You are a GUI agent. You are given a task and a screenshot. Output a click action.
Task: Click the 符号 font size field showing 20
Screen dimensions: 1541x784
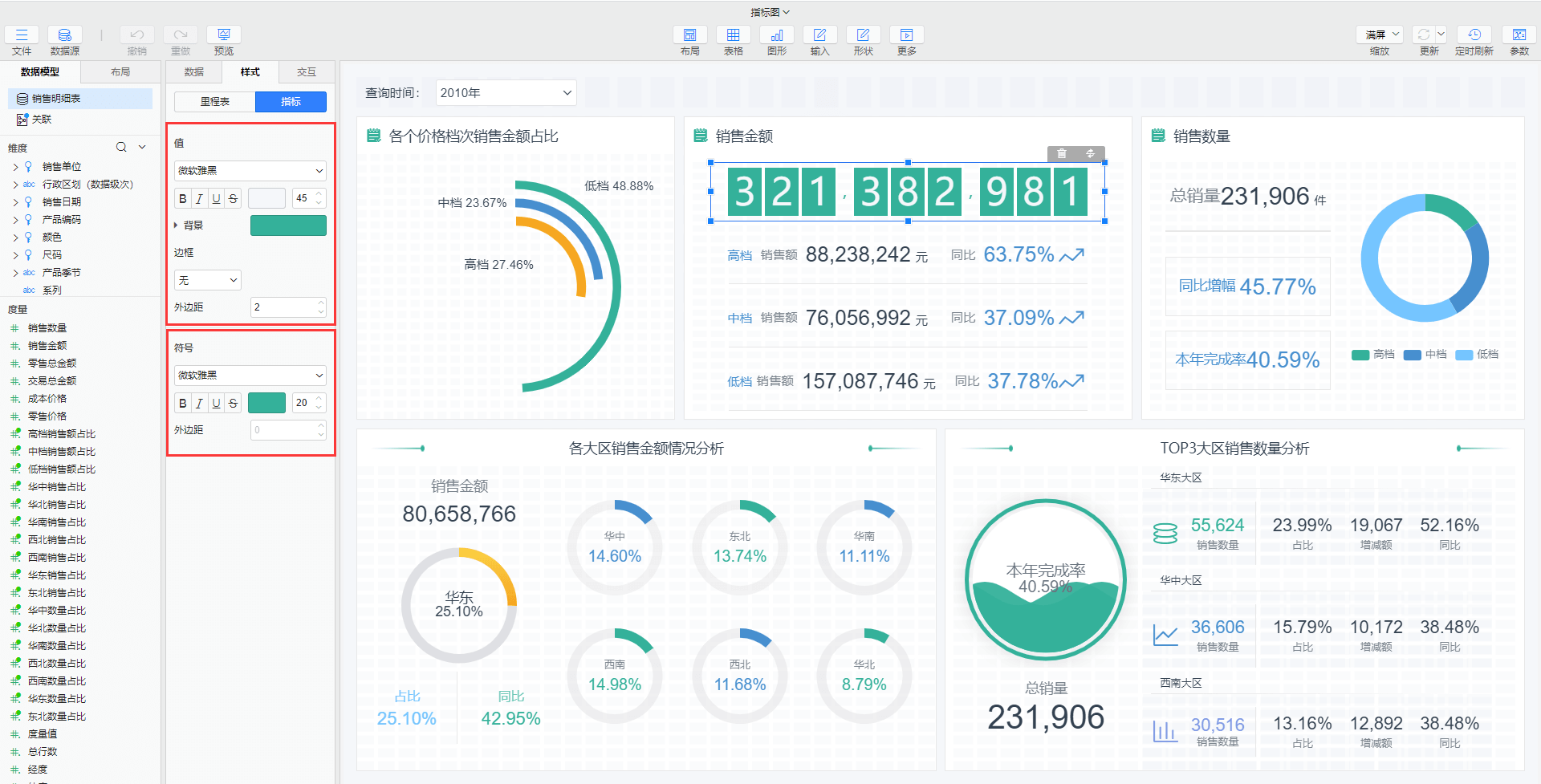[309, 403]
